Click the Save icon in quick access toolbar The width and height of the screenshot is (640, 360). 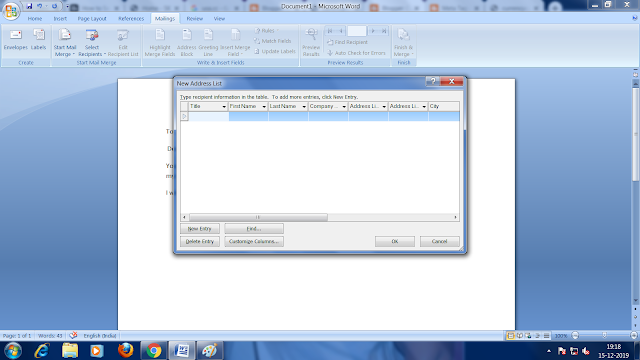[x=29, y=6]
